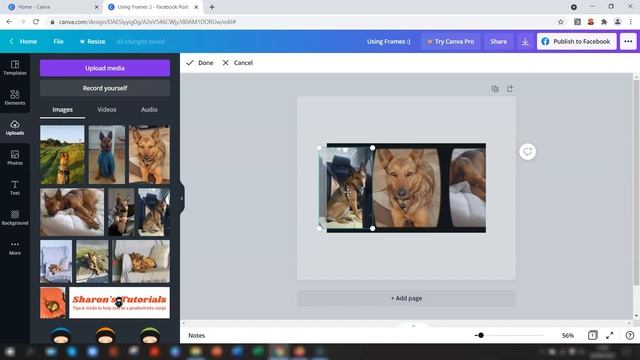Open the Windows Start button
This screenshot has width=640, height=360.
[x=10, y=352]
